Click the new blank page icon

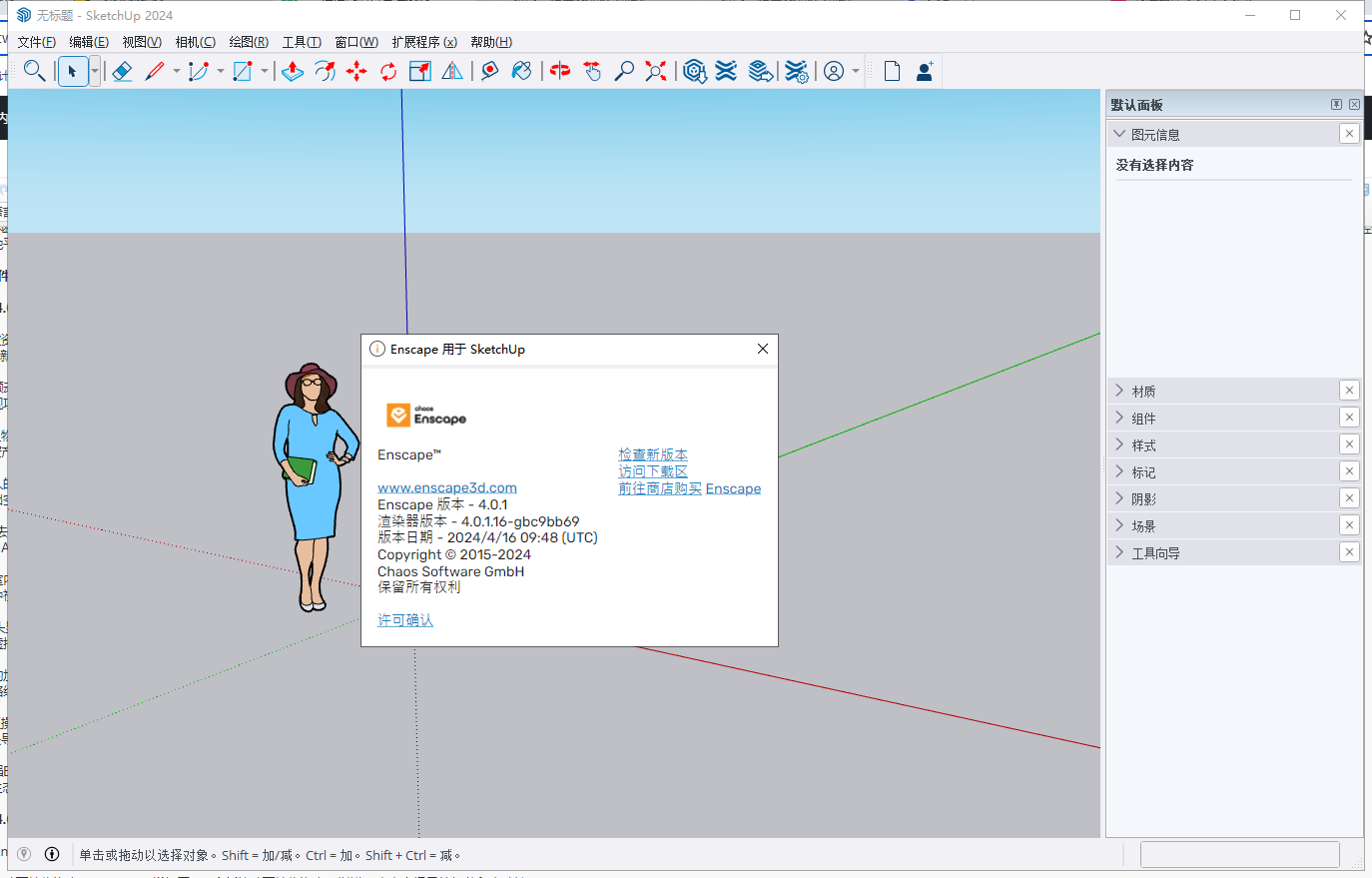892,71
